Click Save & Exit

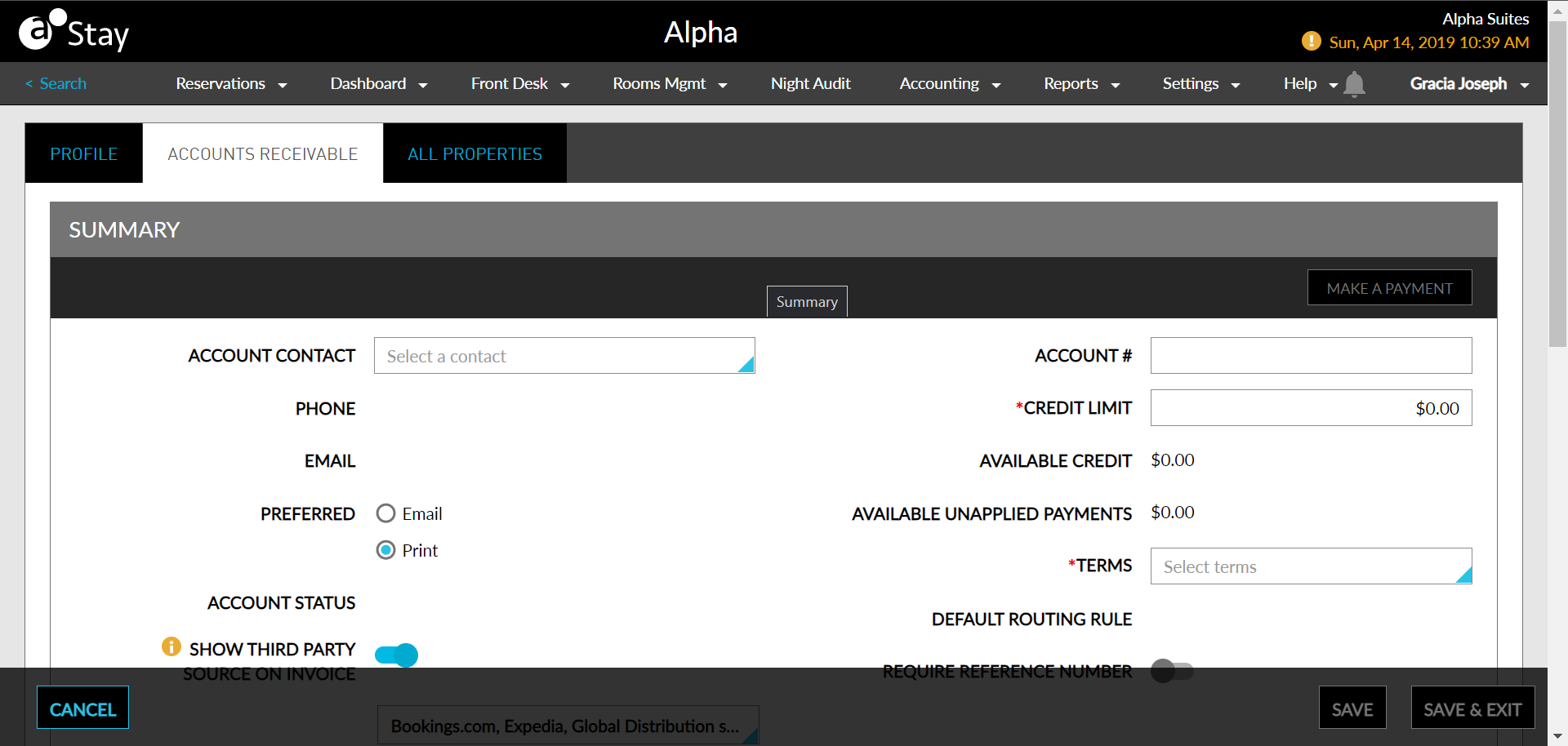point(1472,708)
